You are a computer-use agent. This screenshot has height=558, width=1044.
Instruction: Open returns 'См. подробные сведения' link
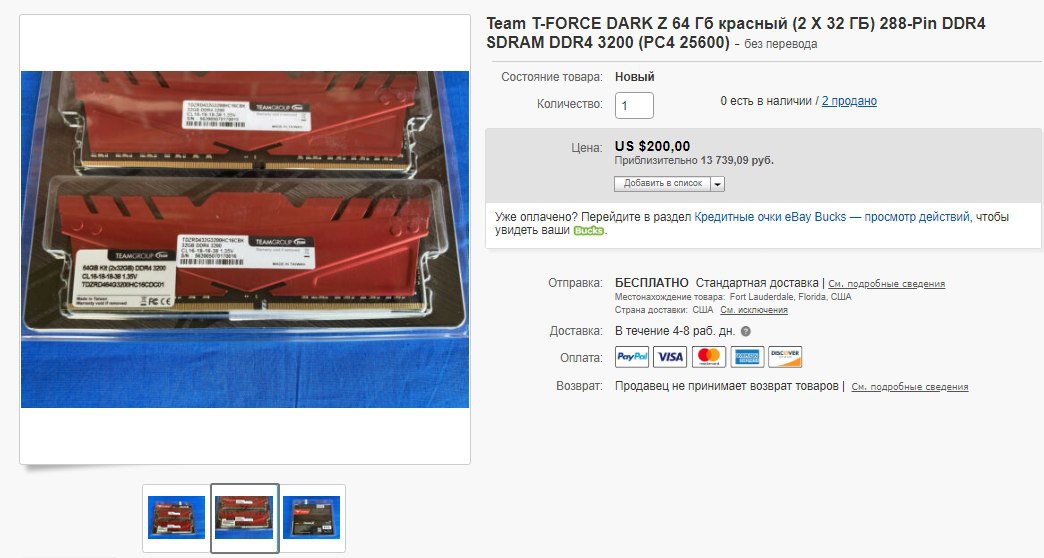tap(910, 387)
